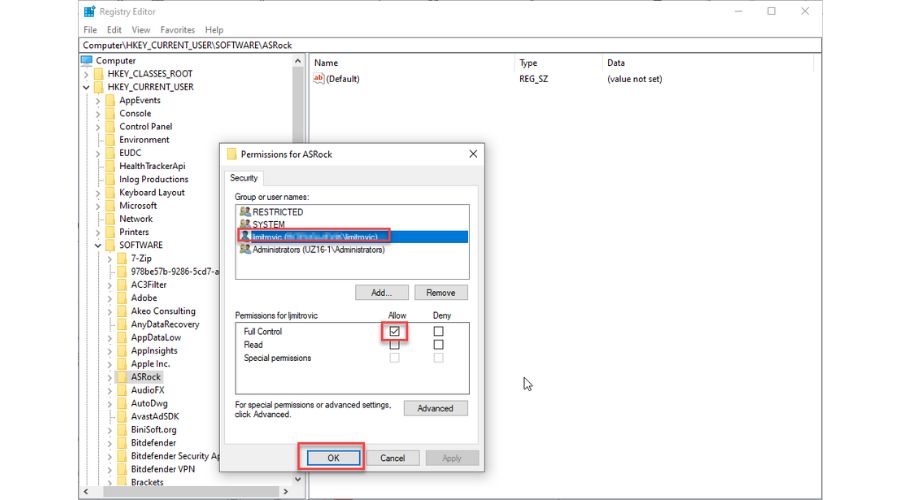This screenshot has height=500, width=900.
Task: Check Allow for Read permission
Action: click(394, 344)
